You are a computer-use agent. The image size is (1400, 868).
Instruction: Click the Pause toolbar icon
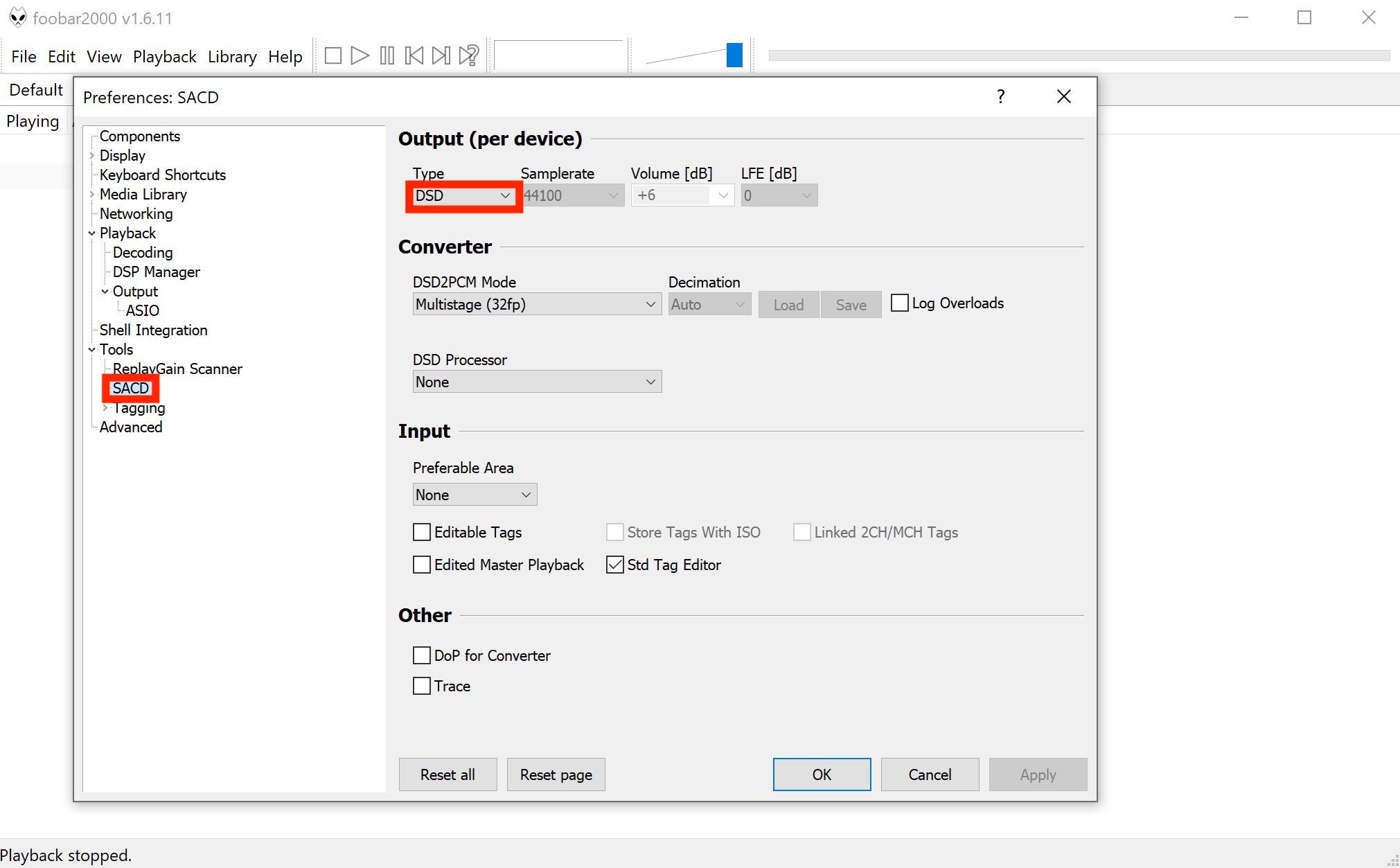[x=387, y=55]
